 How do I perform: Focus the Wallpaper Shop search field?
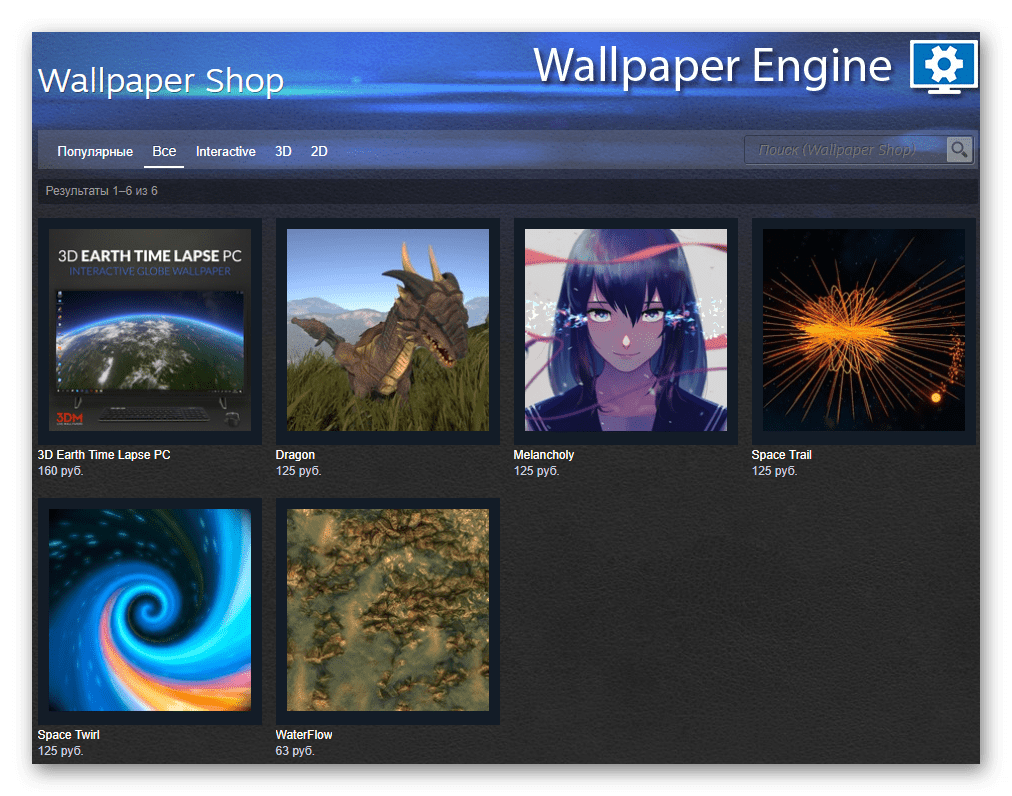pos(845,150)
